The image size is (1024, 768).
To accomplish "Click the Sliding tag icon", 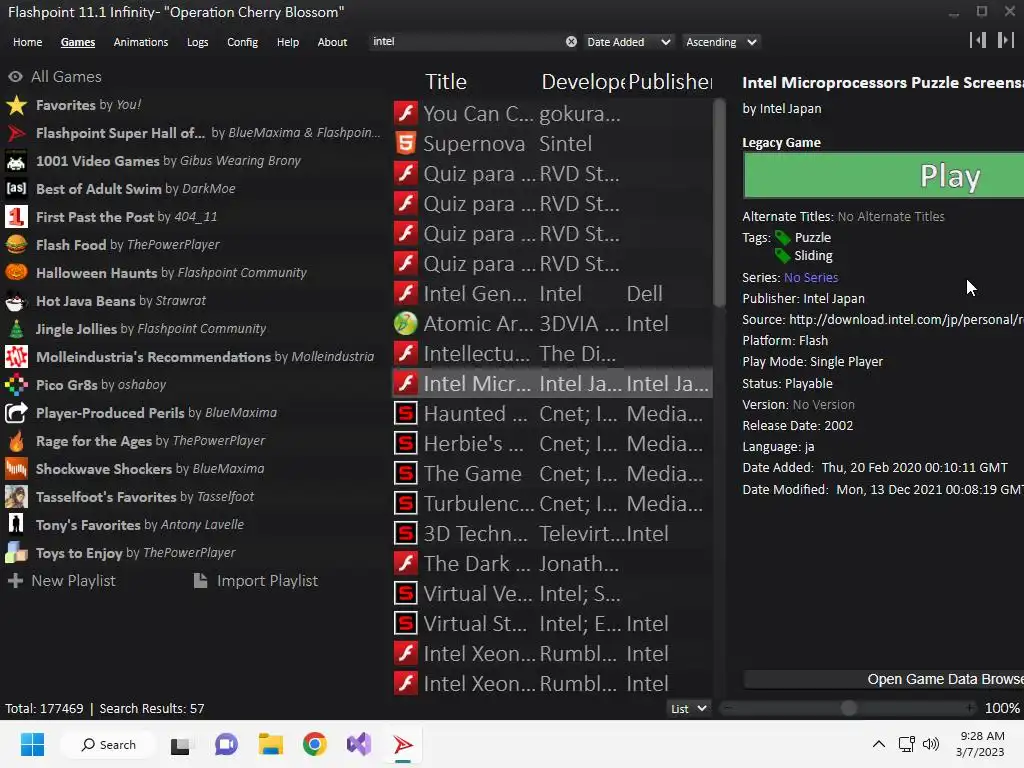I will tap(782, 256).
